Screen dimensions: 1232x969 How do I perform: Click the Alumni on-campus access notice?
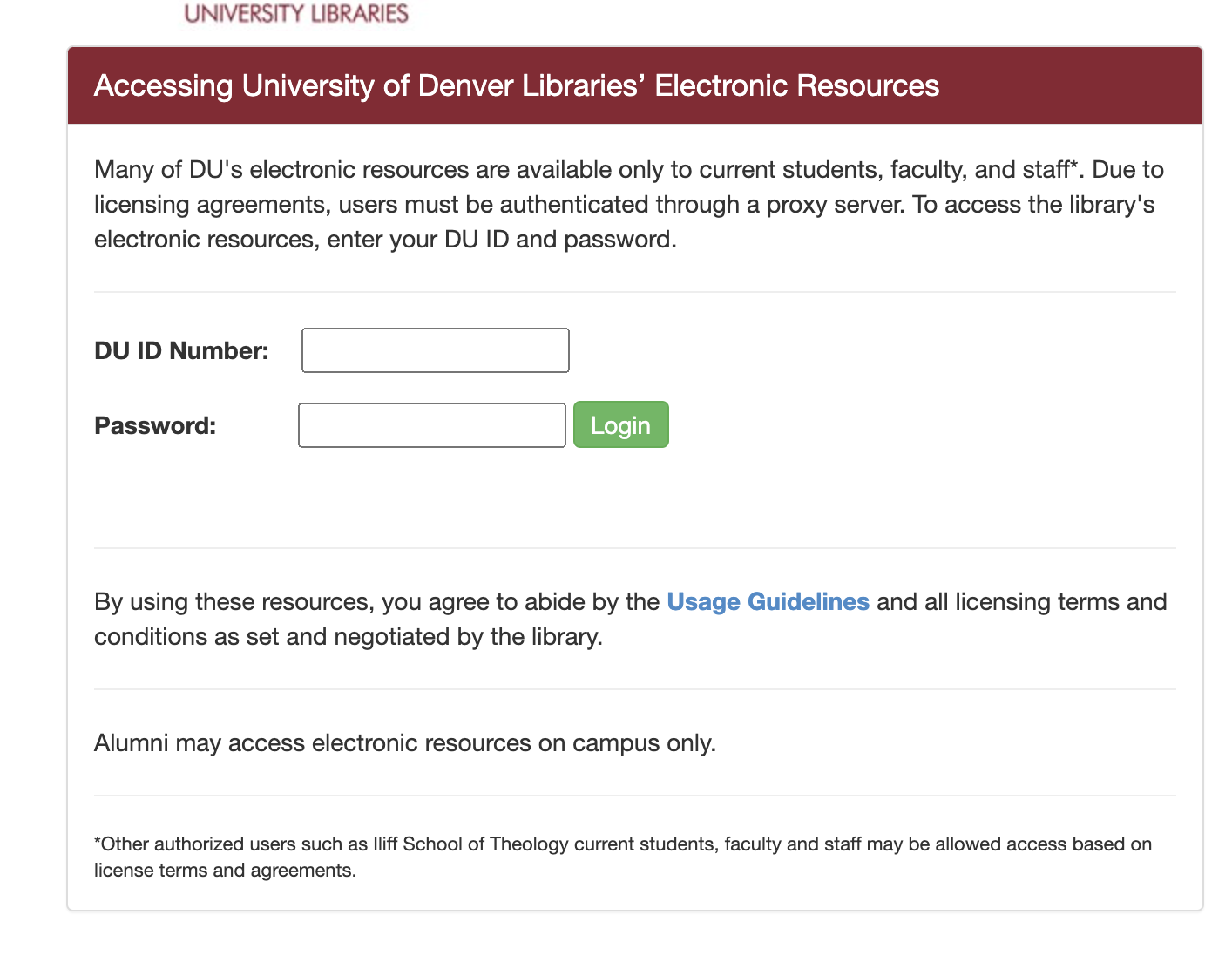404,743
